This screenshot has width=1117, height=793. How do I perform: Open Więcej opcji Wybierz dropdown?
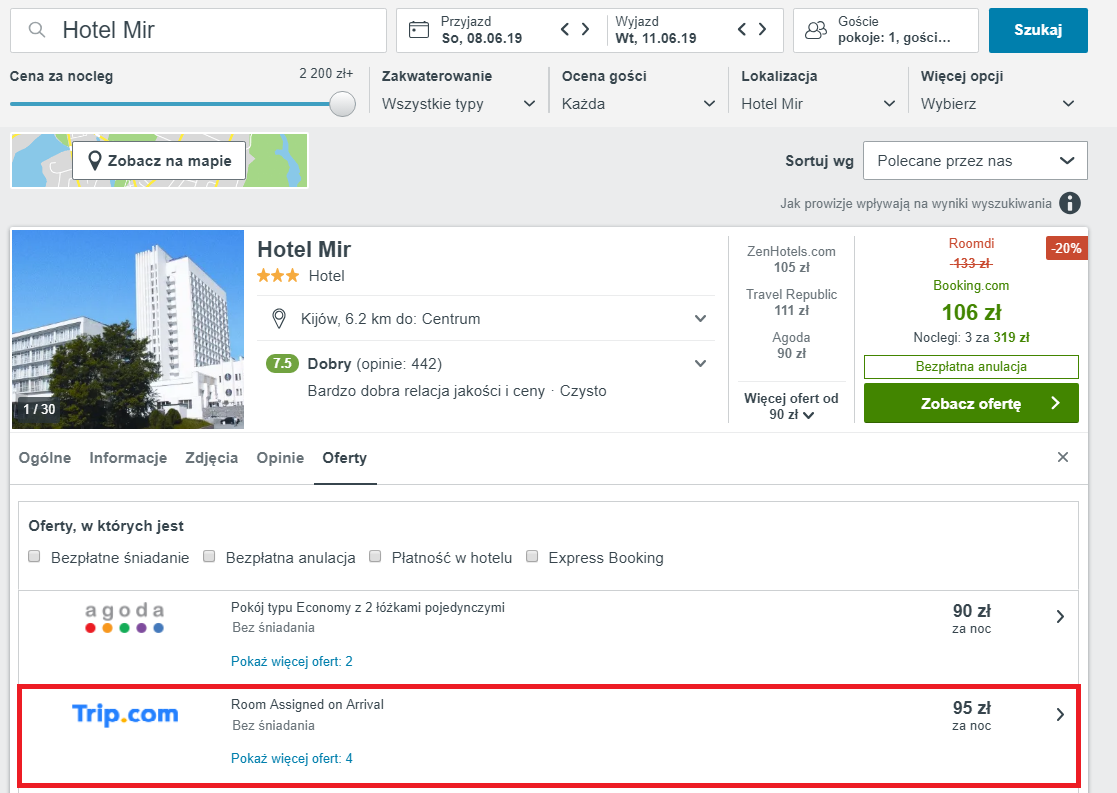coord(997,104)
